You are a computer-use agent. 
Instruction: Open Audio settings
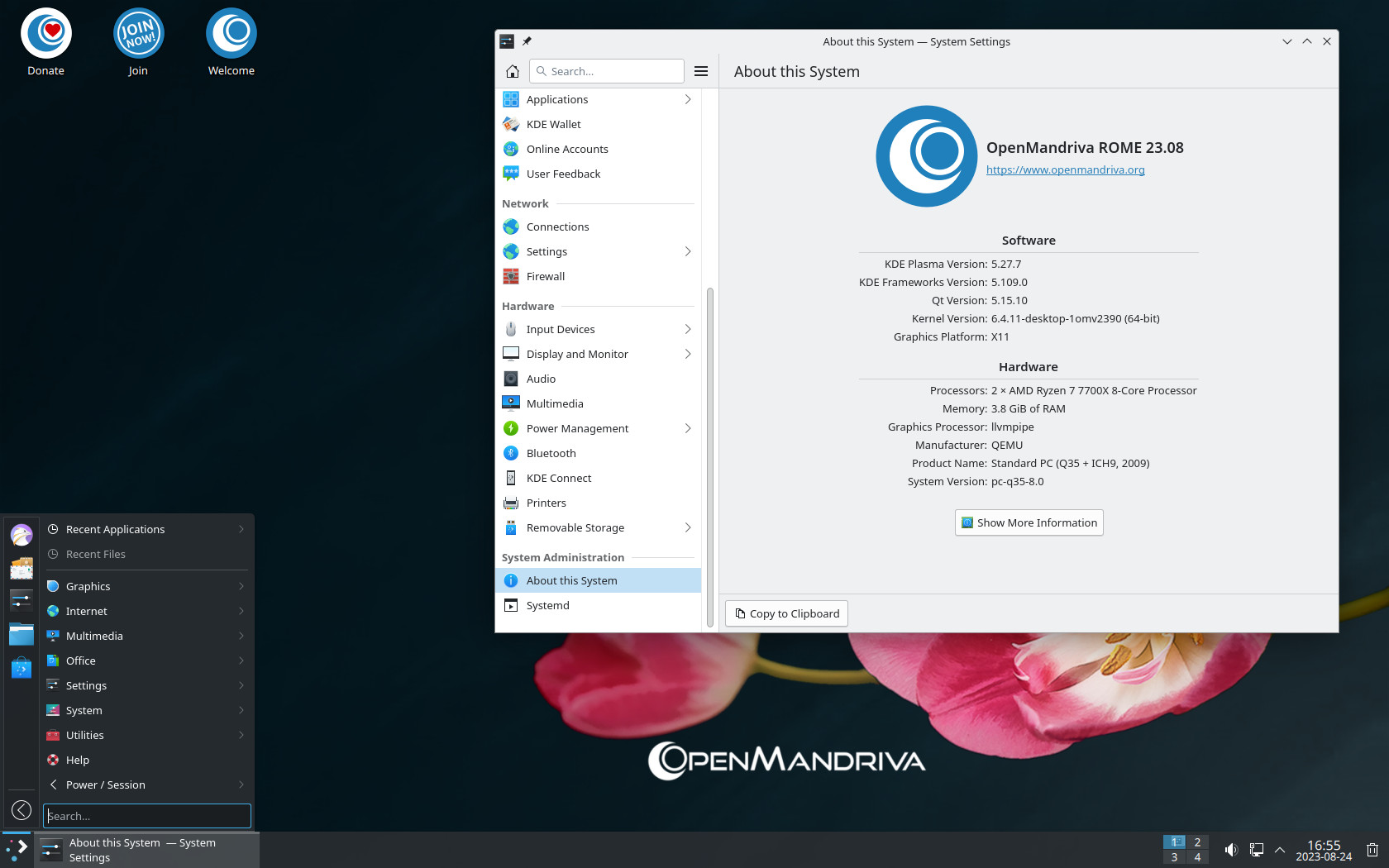tap(598, 379)
